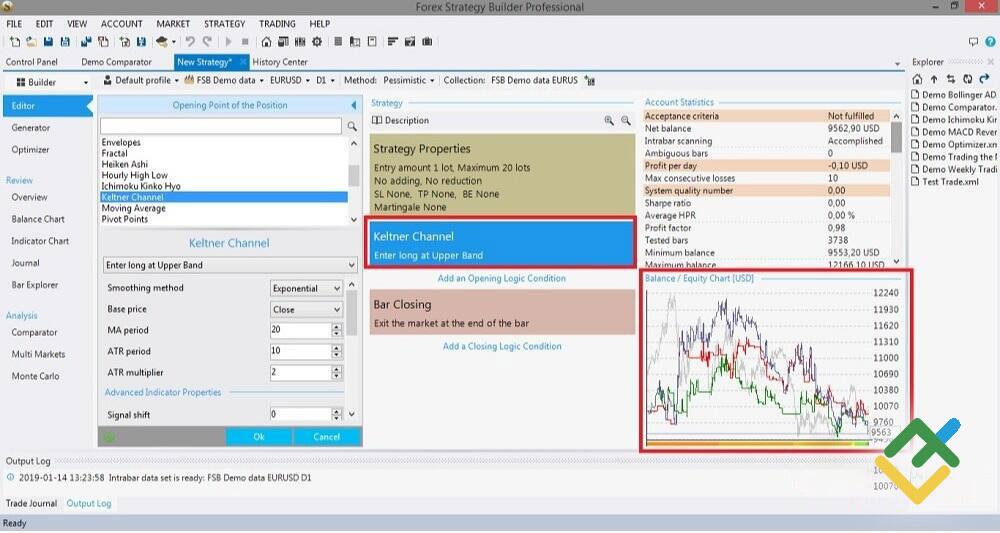Screen dimensions: 1000x533
Task: Increase the MA period with the up arrow
Action: pyautogui.click(x=337, y=326)
